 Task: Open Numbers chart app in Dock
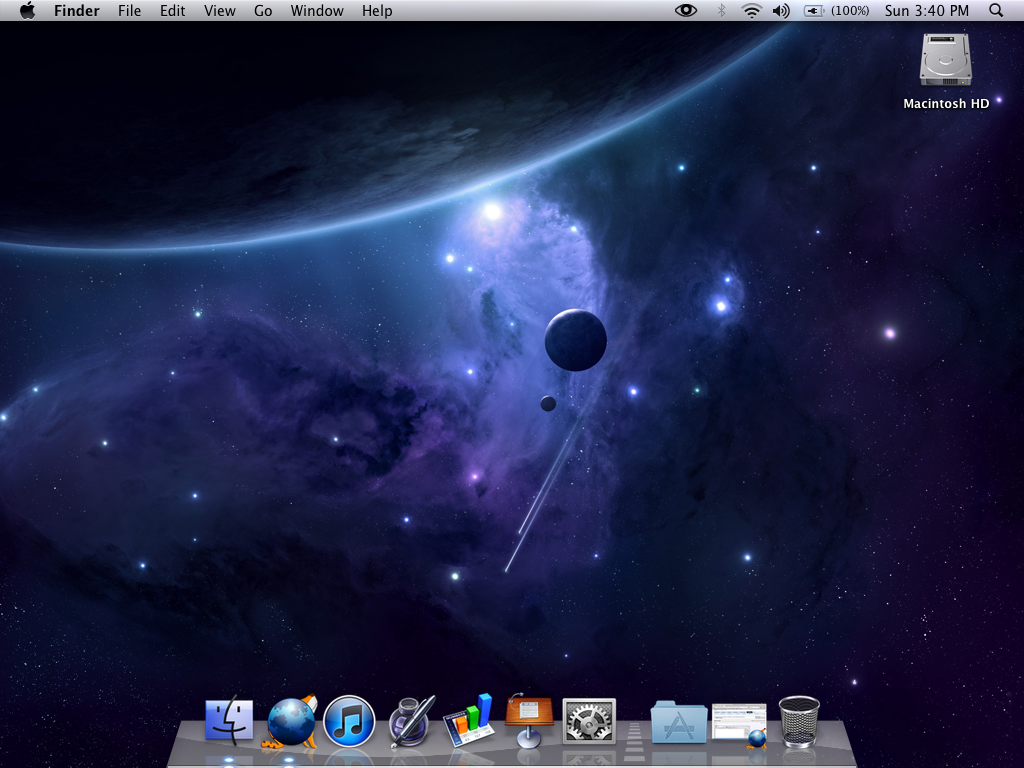pos(468,720)
